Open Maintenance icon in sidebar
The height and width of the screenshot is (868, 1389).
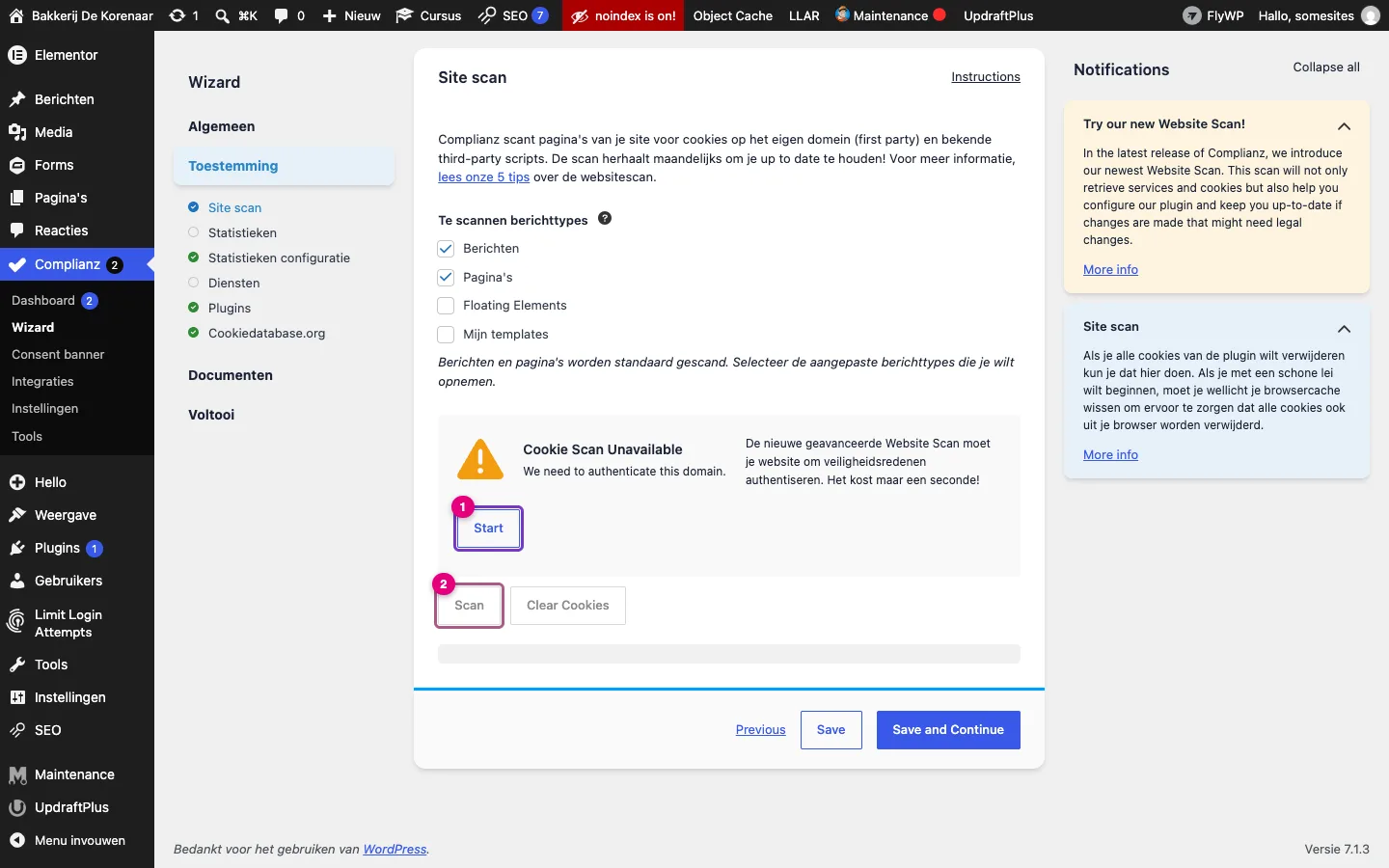pos(17,774)
